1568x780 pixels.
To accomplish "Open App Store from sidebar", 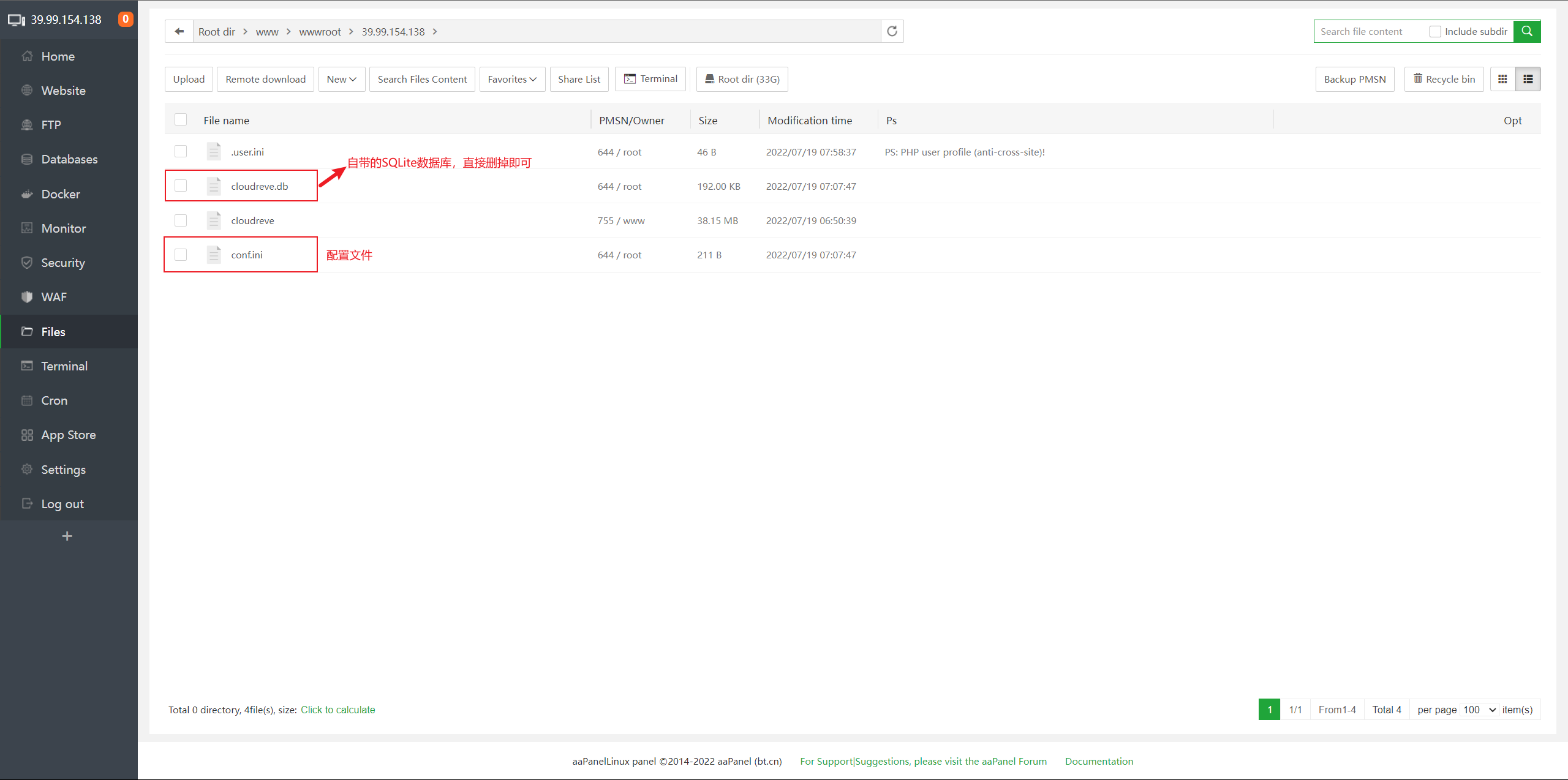I will [x=68, y=435].
